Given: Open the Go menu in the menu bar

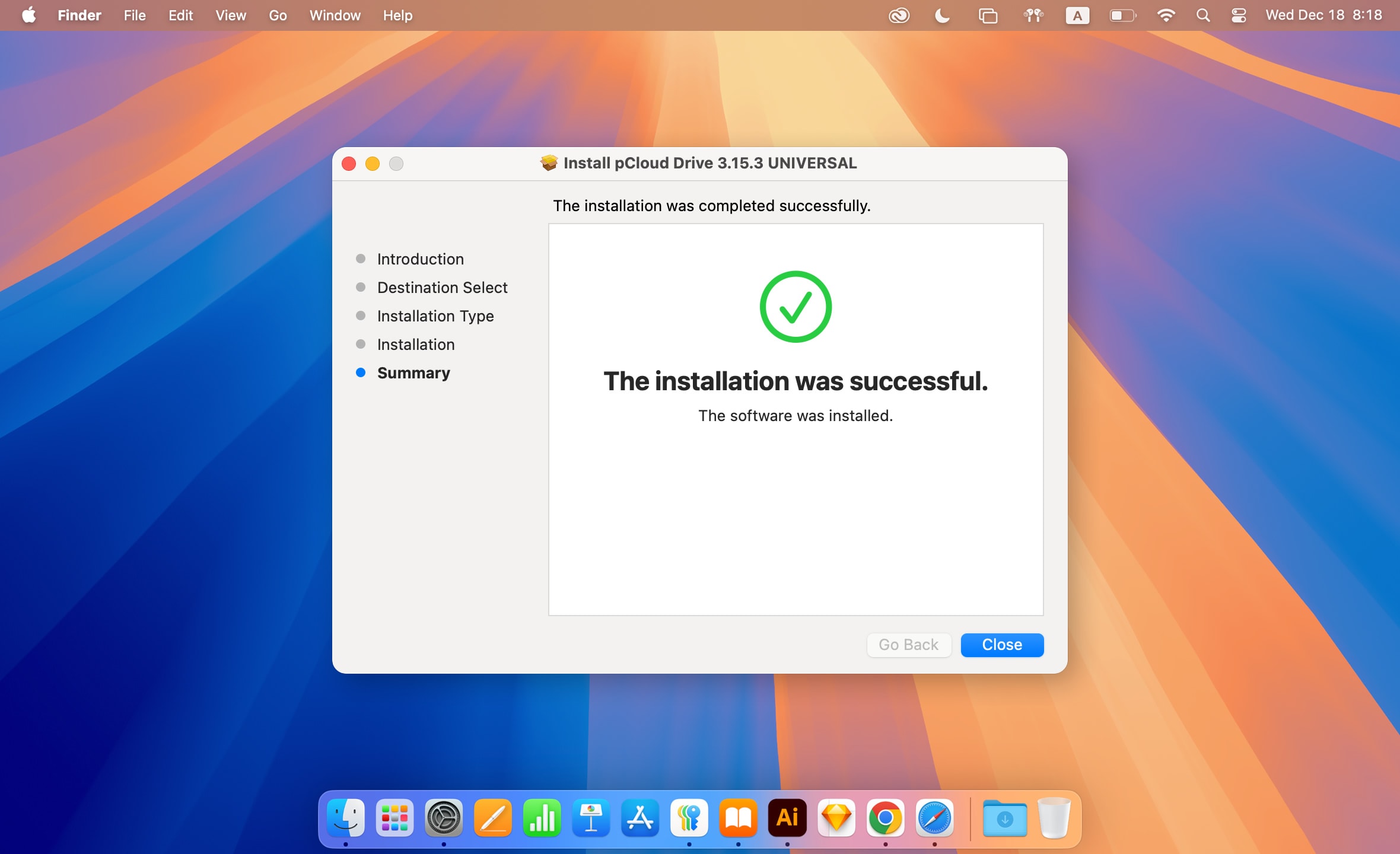Looking at the screenshot, I should (277, 15).
